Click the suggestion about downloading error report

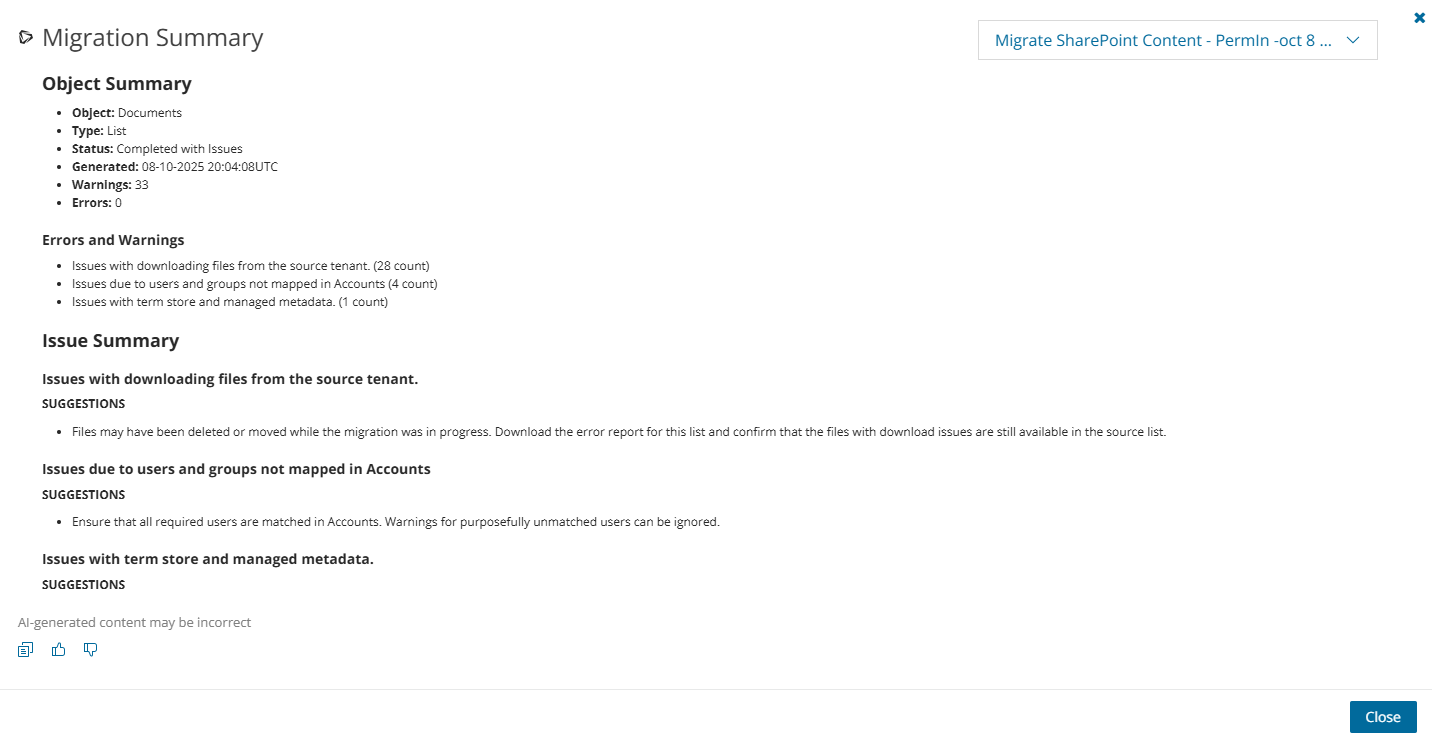[x=618, y=432]
